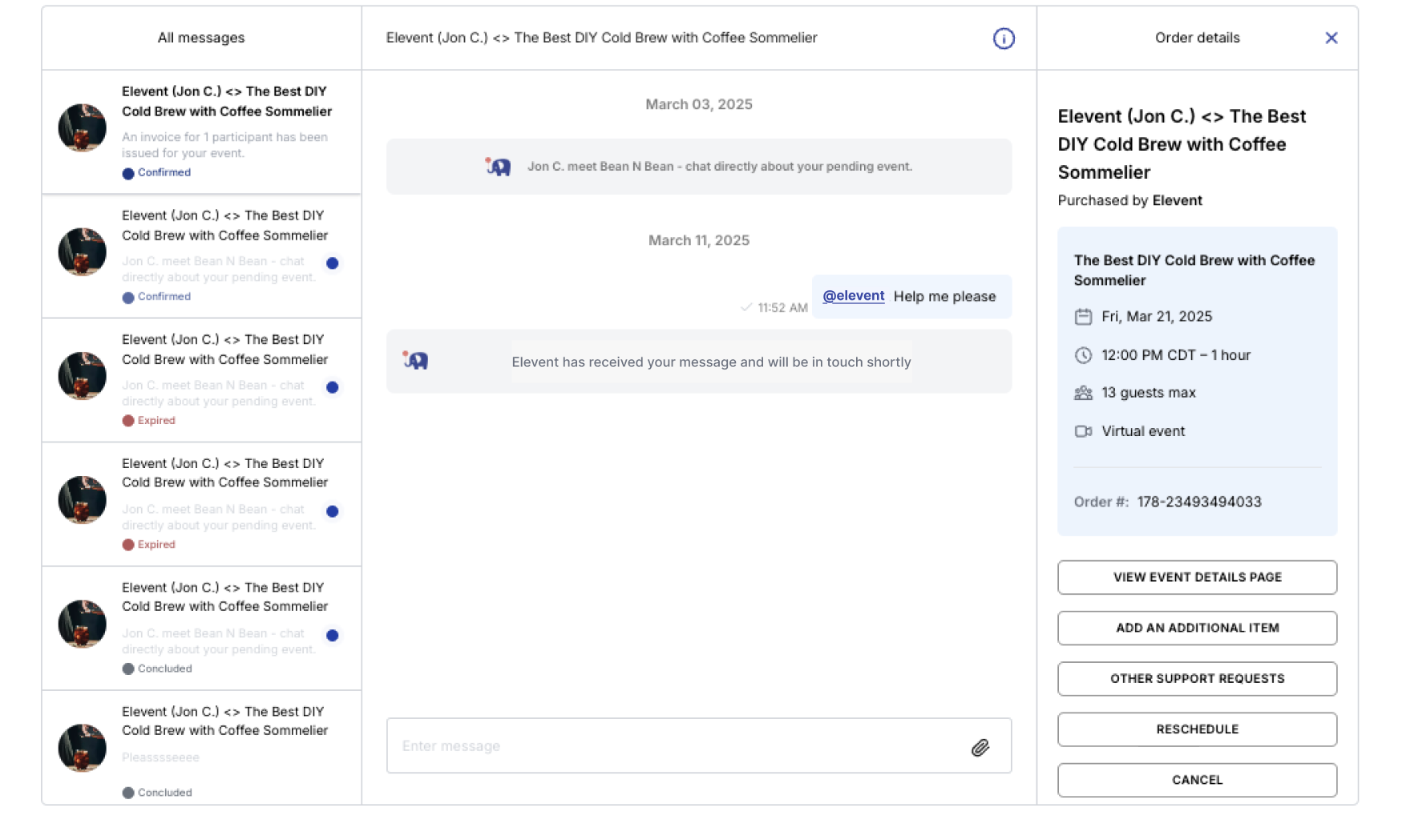Open Other Support Requests
The width and height of the screenshot is (1402, 840).
[x=1196, y=678]
